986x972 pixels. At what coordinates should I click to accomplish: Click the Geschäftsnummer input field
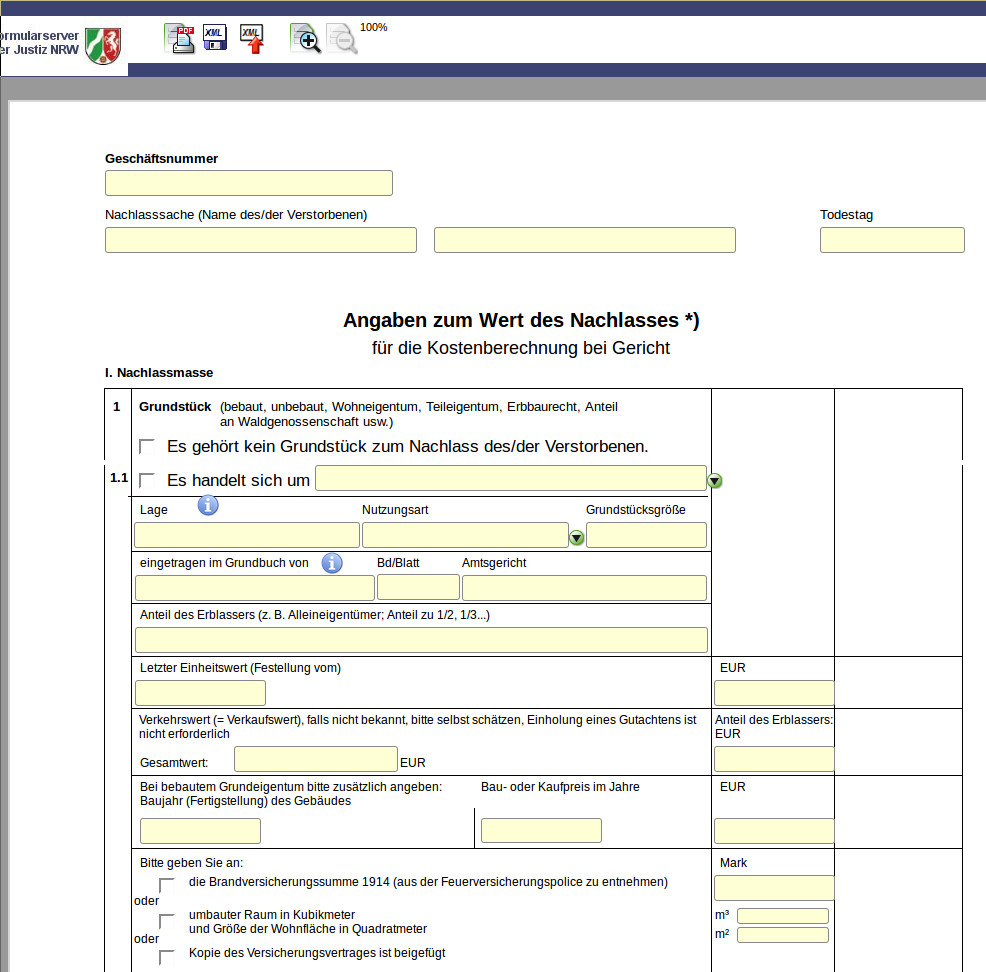(248, 183)
